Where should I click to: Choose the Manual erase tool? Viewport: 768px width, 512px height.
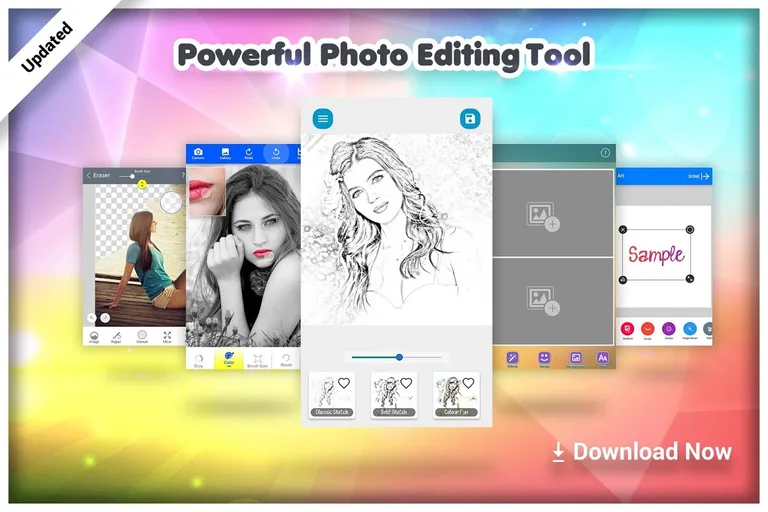pos(142,337)
